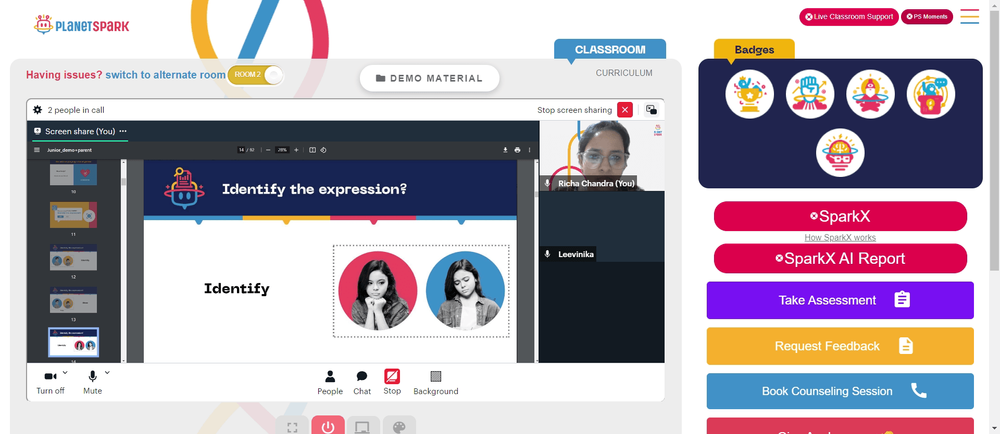Switch to the CURRICULUM tab
1000x434 pixels.
point(624,73)
